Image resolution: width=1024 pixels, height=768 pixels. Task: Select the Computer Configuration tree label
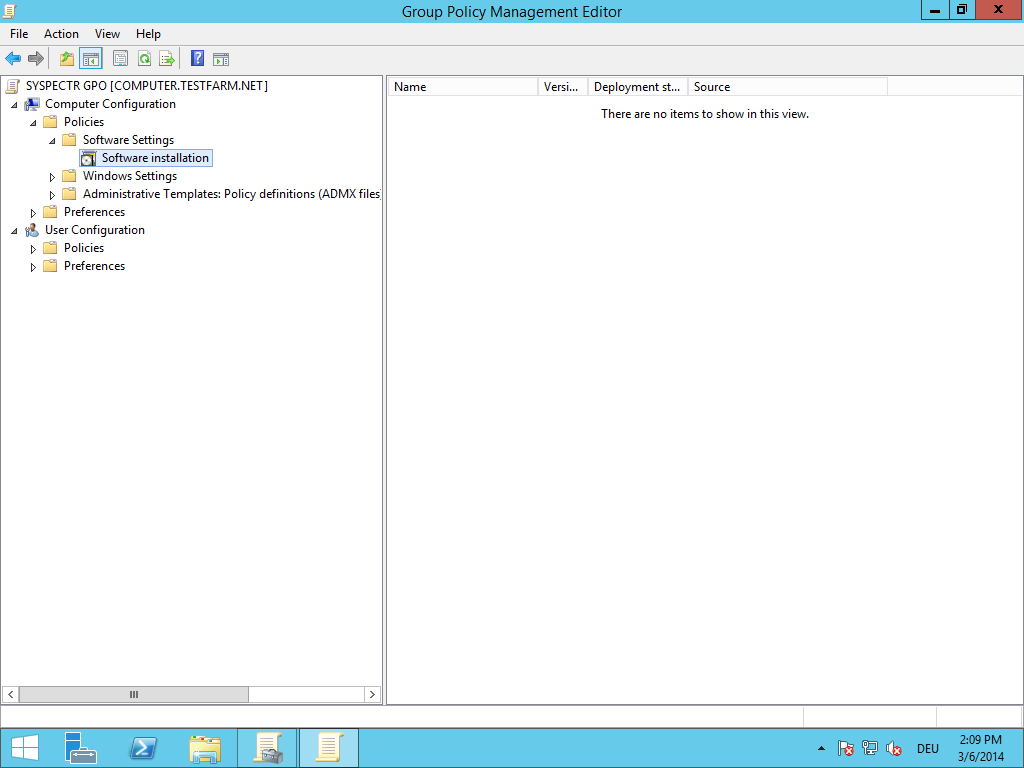pos(110,104)
